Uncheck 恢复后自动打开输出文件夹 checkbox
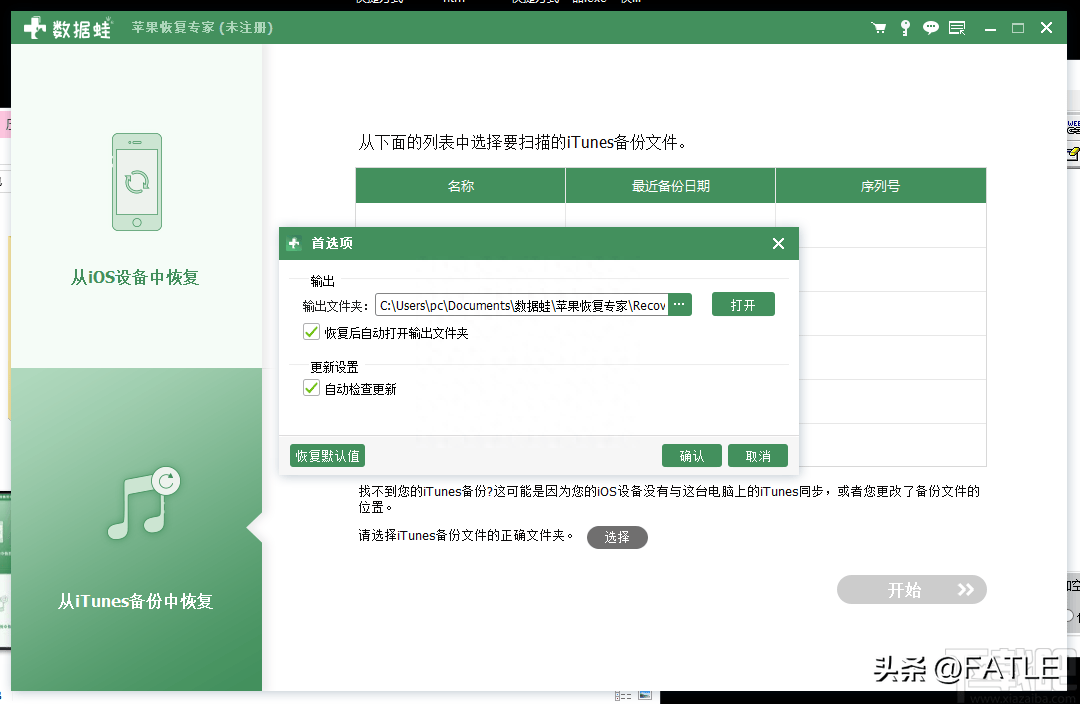The image size is (1080, 704). 311,332
